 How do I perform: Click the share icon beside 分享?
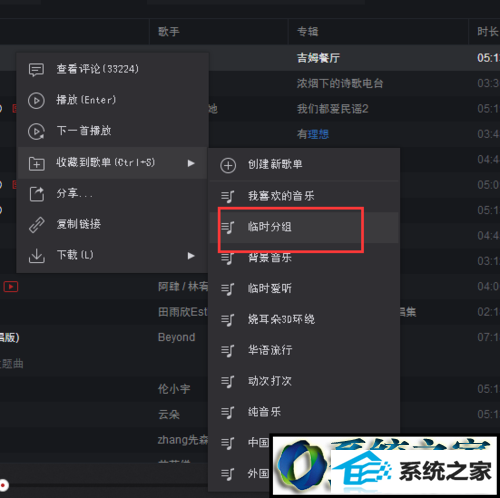pyautogui.click(x=37, y=194)
